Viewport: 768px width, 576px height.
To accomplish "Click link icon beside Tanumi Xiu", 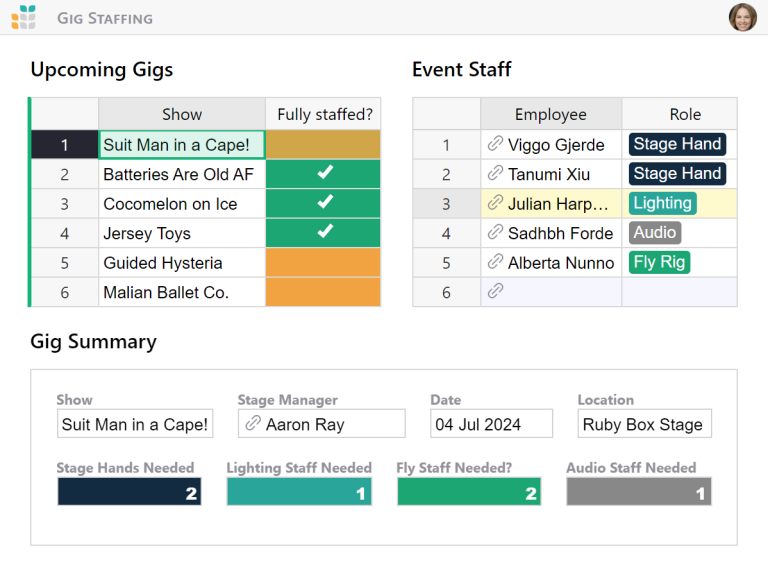I will tap(495, 174).
